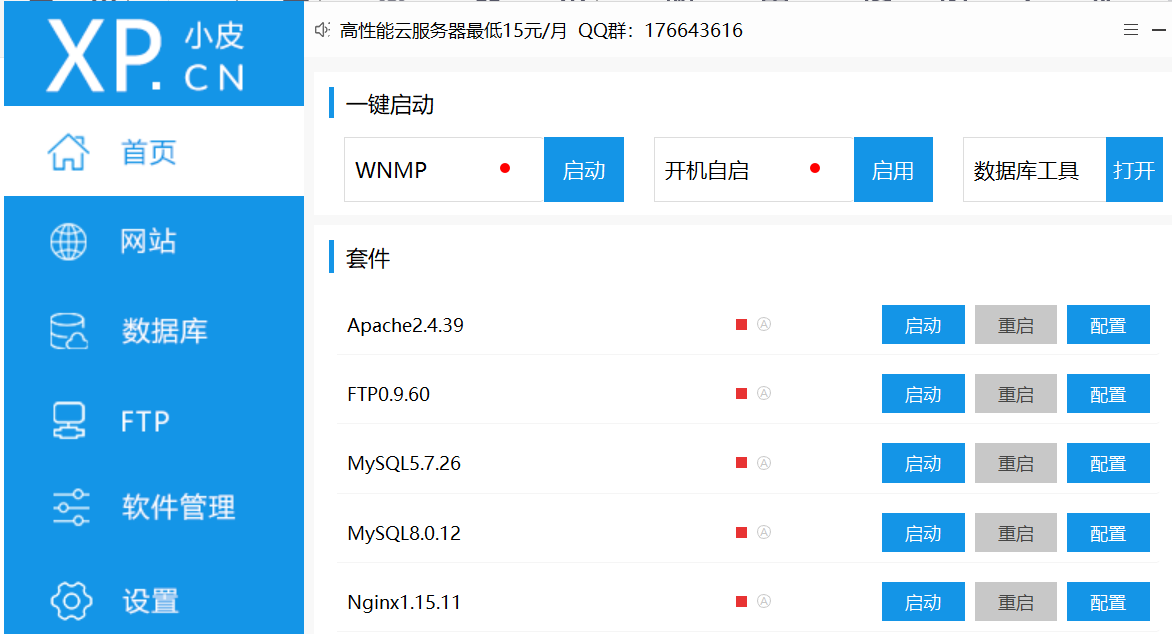Open 配置 for FTP0.9.60
Image resolution: width=1172 pixels, height=634 pixels.
1108,393
